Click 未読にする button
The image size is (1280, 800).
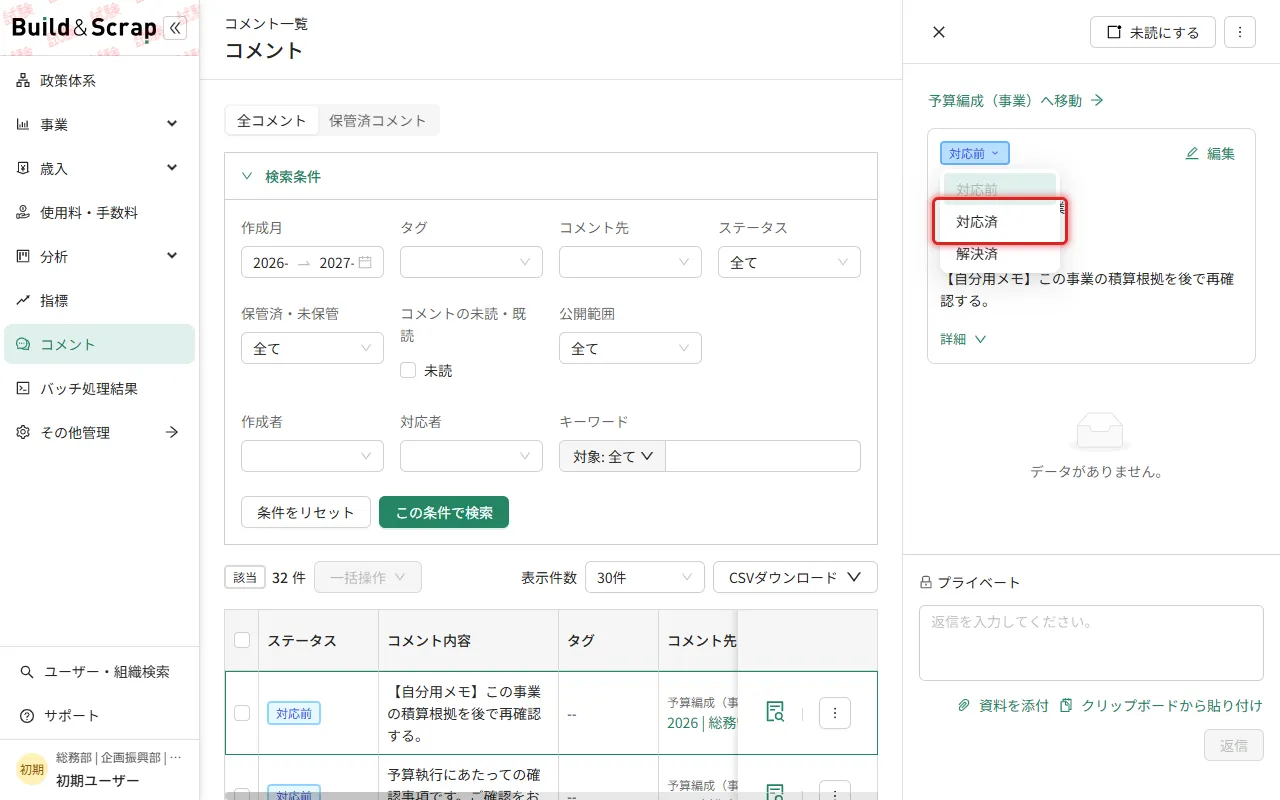pyautogui.click(x=1153, y=32)
